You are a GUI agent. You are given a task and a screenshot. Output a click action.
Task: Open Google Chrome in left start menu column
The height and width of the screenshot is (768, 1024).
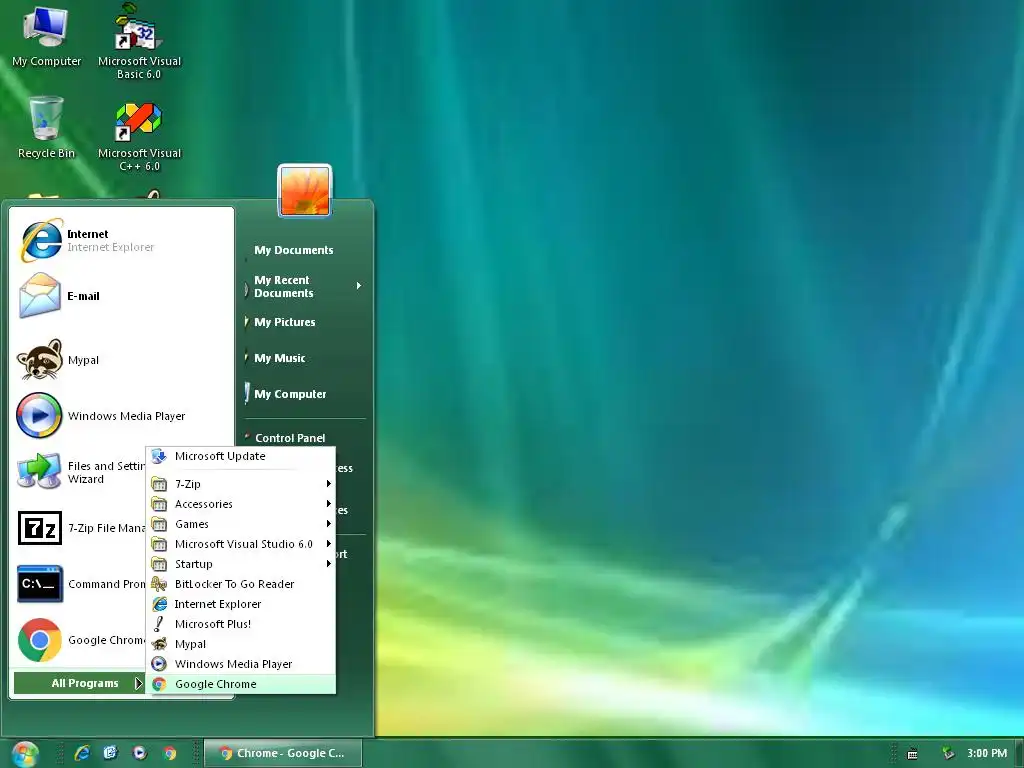[80, 640]
